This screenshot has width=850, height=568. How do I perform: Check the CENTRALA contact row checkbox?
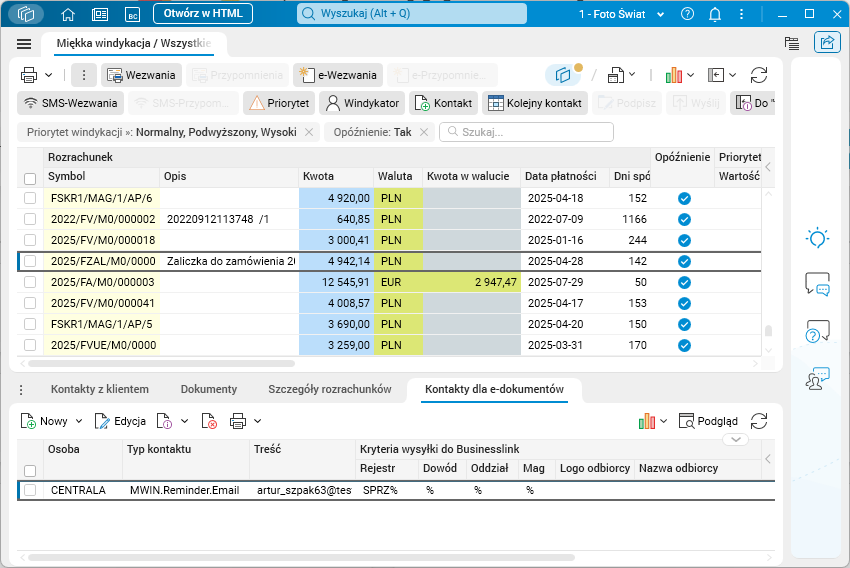pyautogui.click(x=30, y=490)
